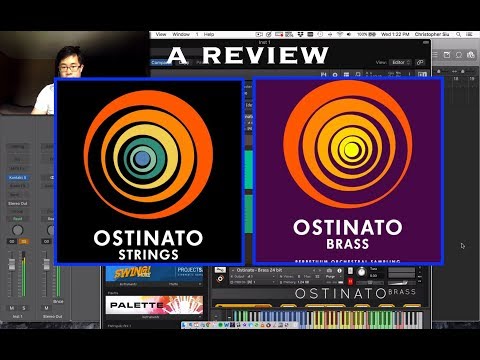The image size is (480, 360).
Task: Mute the Stereo Out channel strip
Action: tap(46, 308)
